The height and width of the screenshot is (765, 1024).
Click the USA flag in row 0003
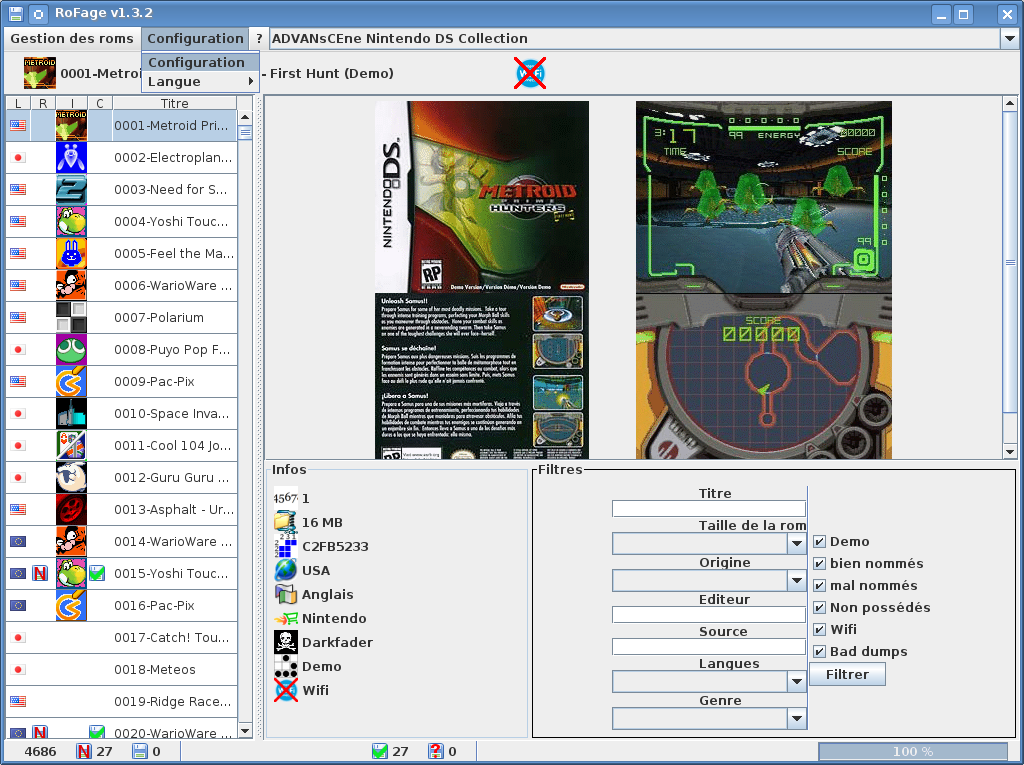click(18, 189)
